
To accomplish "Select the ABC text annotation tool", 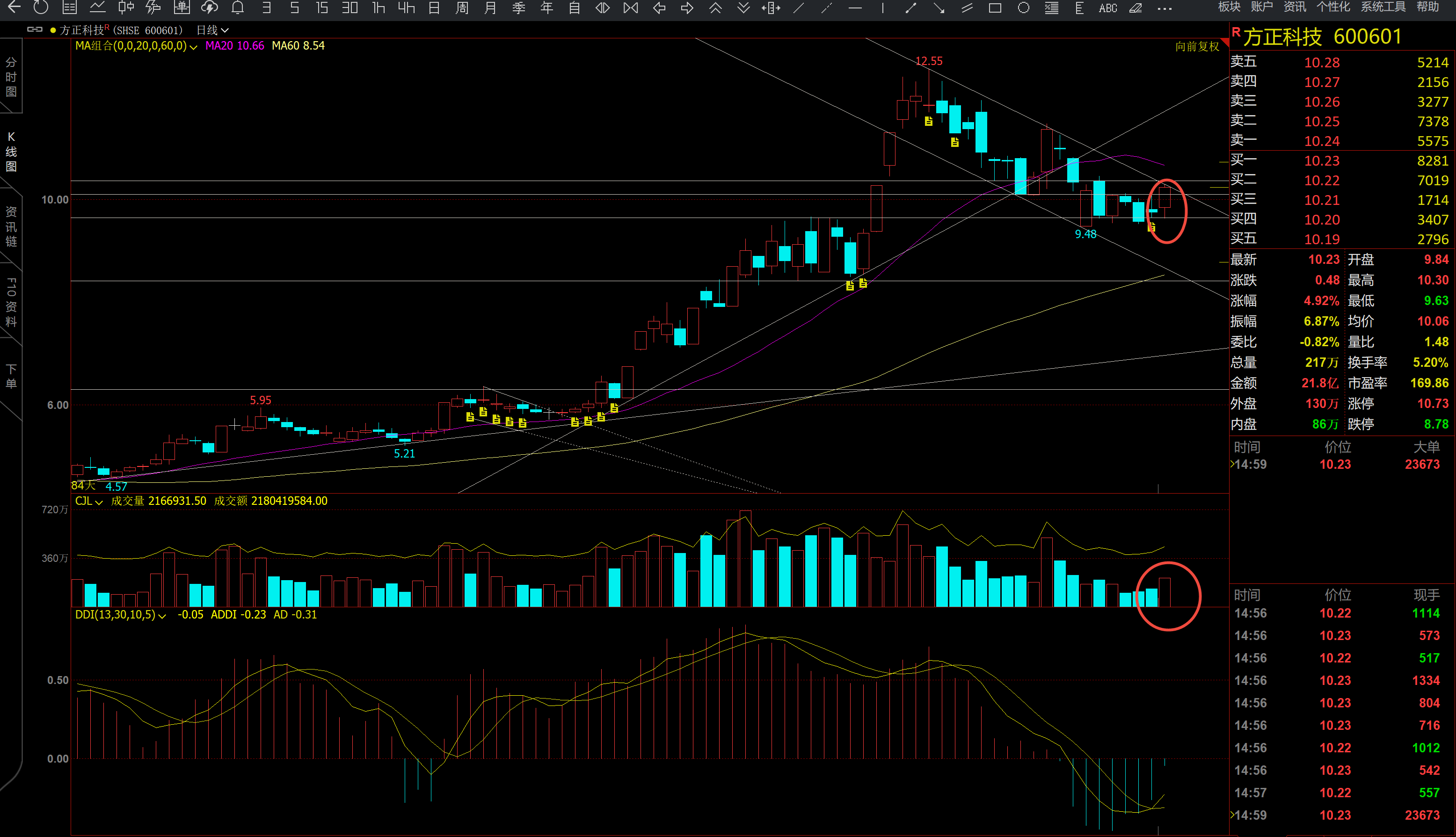I will point(1107,8).
